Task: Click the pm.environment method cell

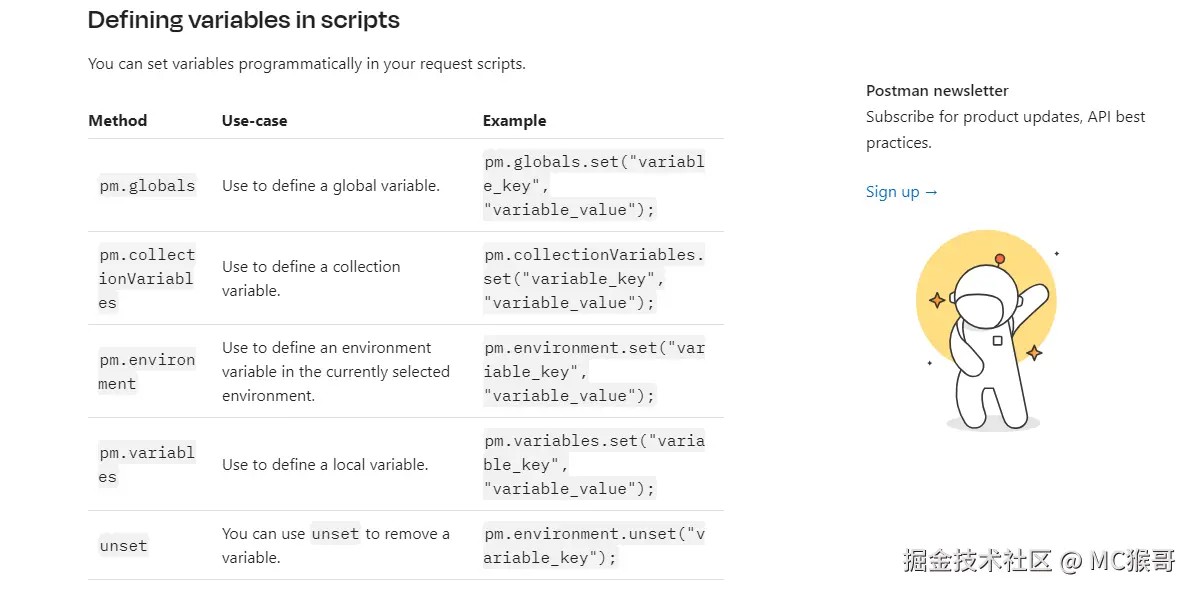Action: pos(147,372)
